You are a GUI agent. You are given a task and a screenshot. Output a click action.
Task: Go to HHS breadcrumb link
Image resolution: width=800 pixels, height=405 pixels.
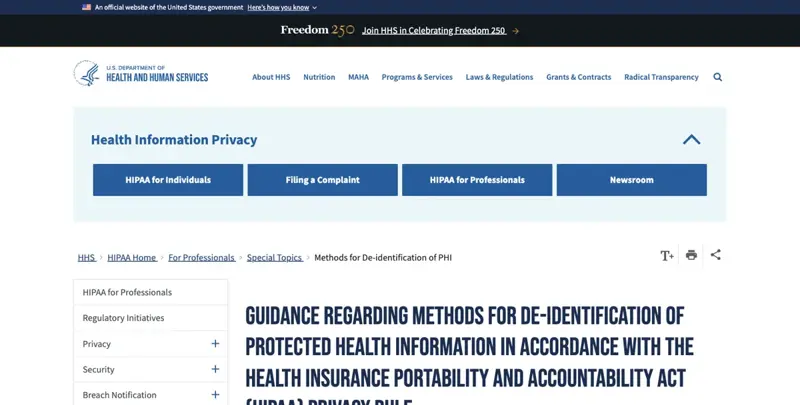tap(86, 258)
